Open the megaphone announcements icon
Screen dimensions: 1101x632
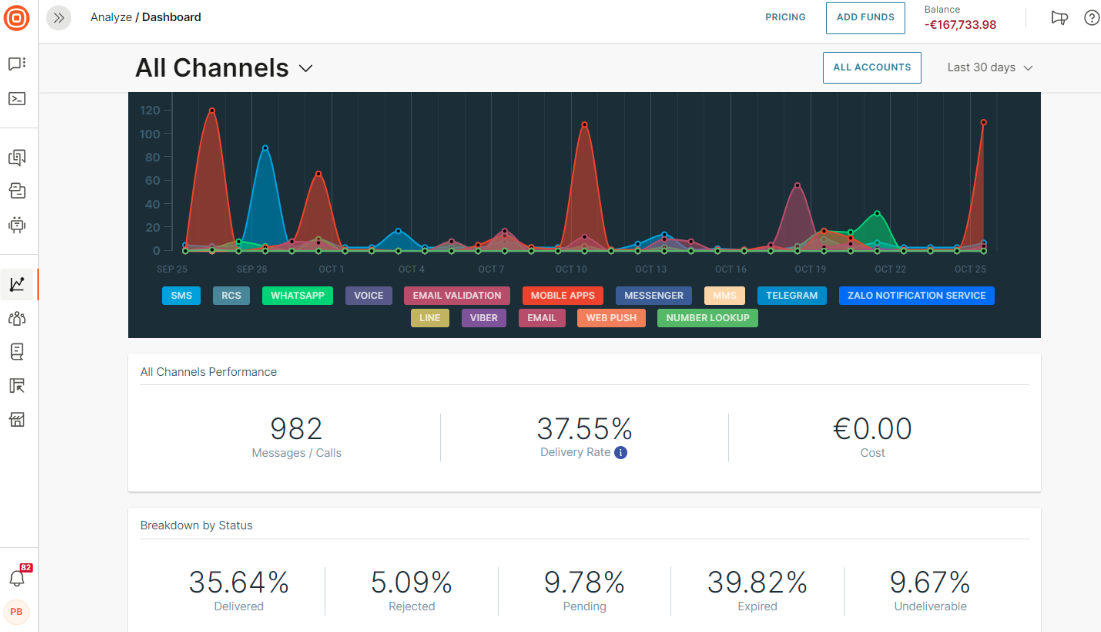pyautogui.click(x=1059, y=18)
